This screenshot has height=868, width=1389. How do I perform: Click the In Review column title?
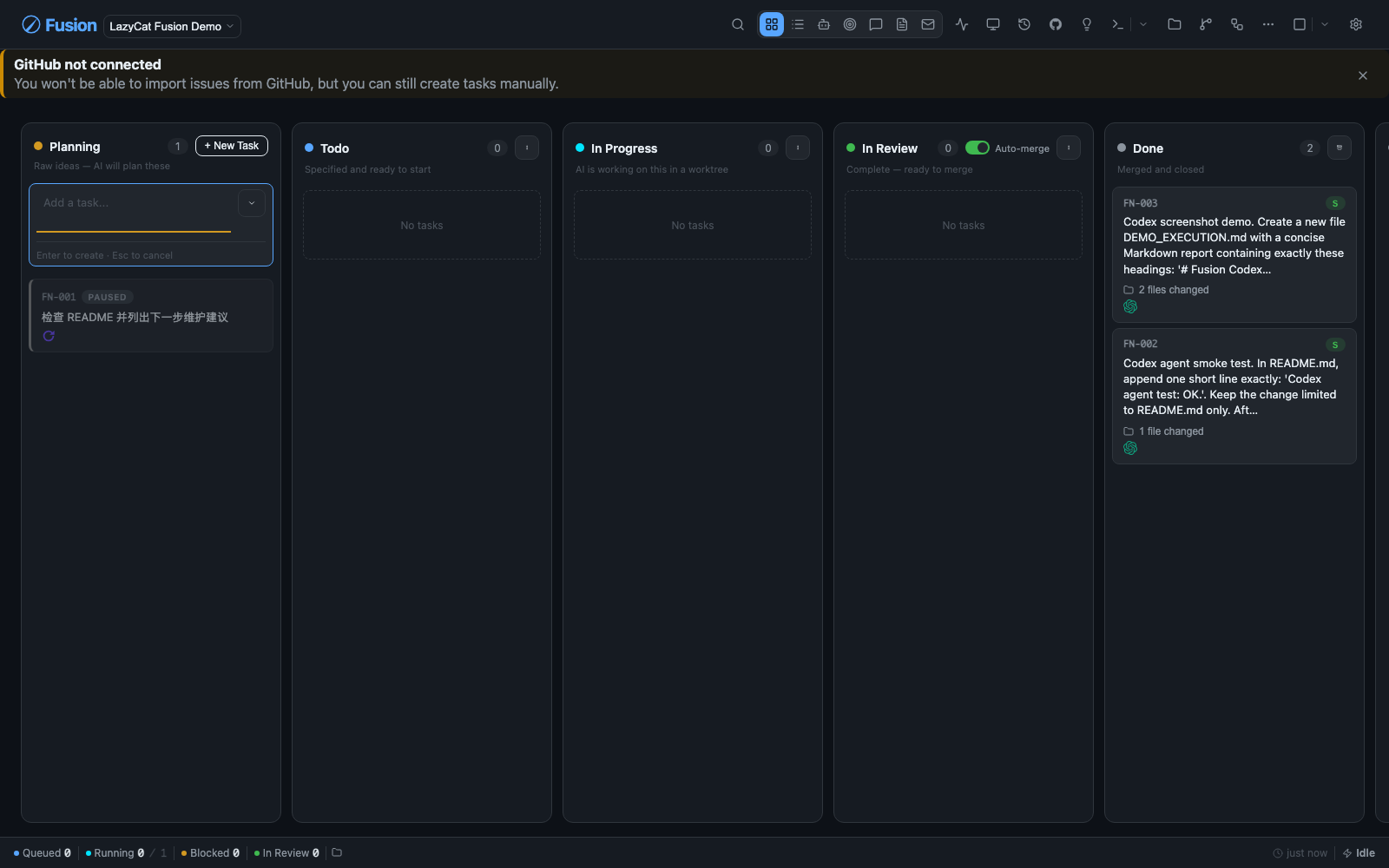coord(890,148)
